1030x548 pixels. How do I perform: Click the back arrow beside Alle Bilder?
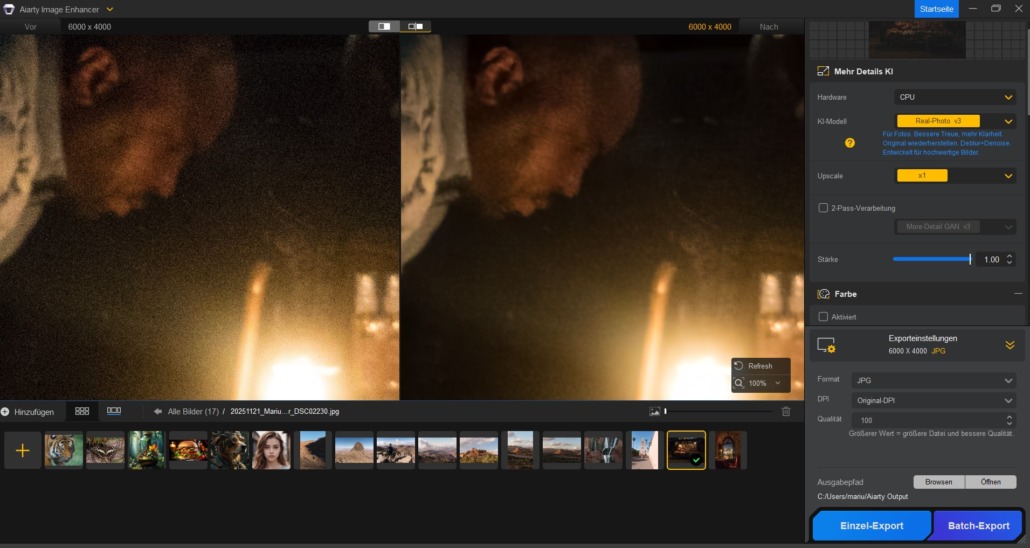point(158,411)
